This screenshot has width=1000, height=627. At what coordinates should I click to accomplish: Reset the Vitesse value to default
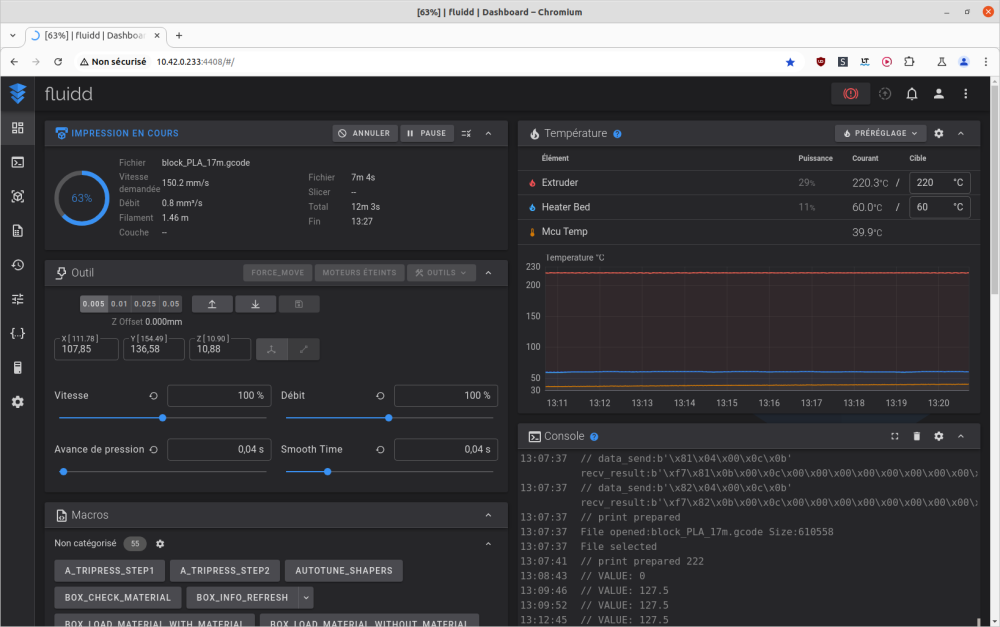coord(153,396)
